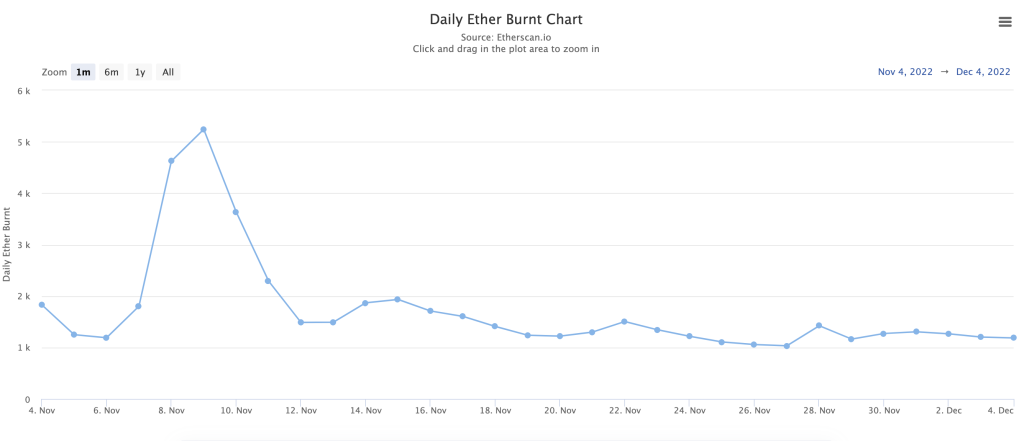Click the 8 Nov data point
This screenshot has width=1024, height=441.
coord(171,161)
